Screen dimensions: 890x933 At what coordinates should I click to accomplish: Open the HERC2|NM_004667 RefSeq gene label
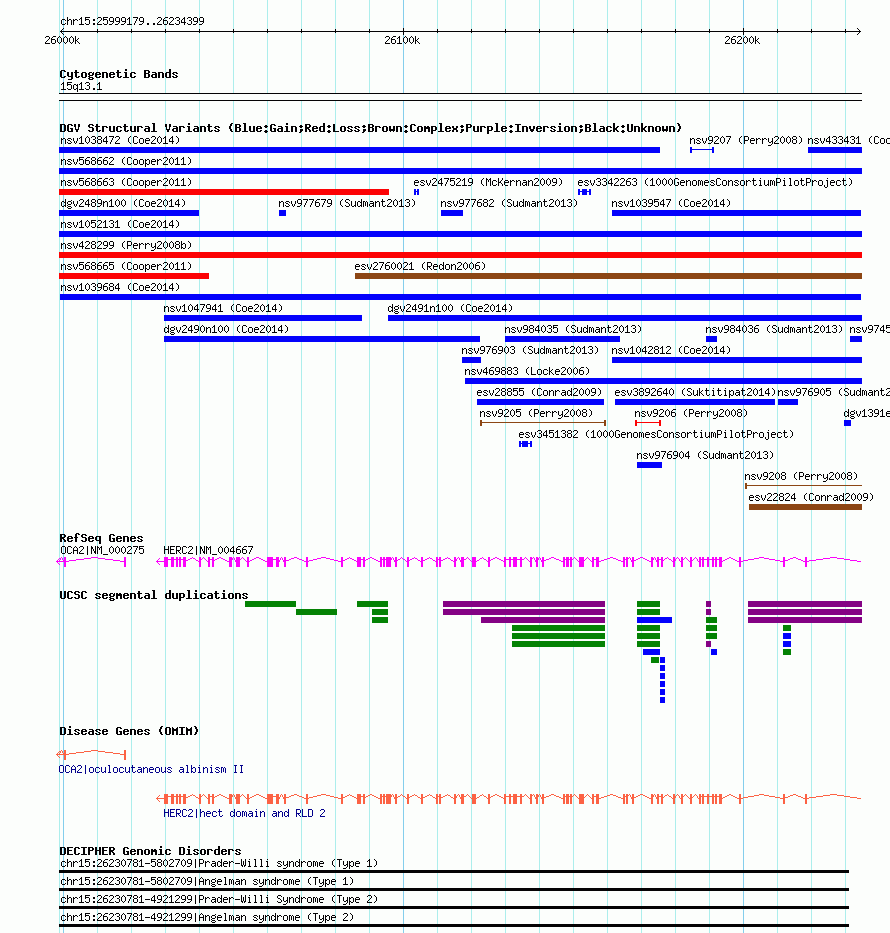pos(208,550)
